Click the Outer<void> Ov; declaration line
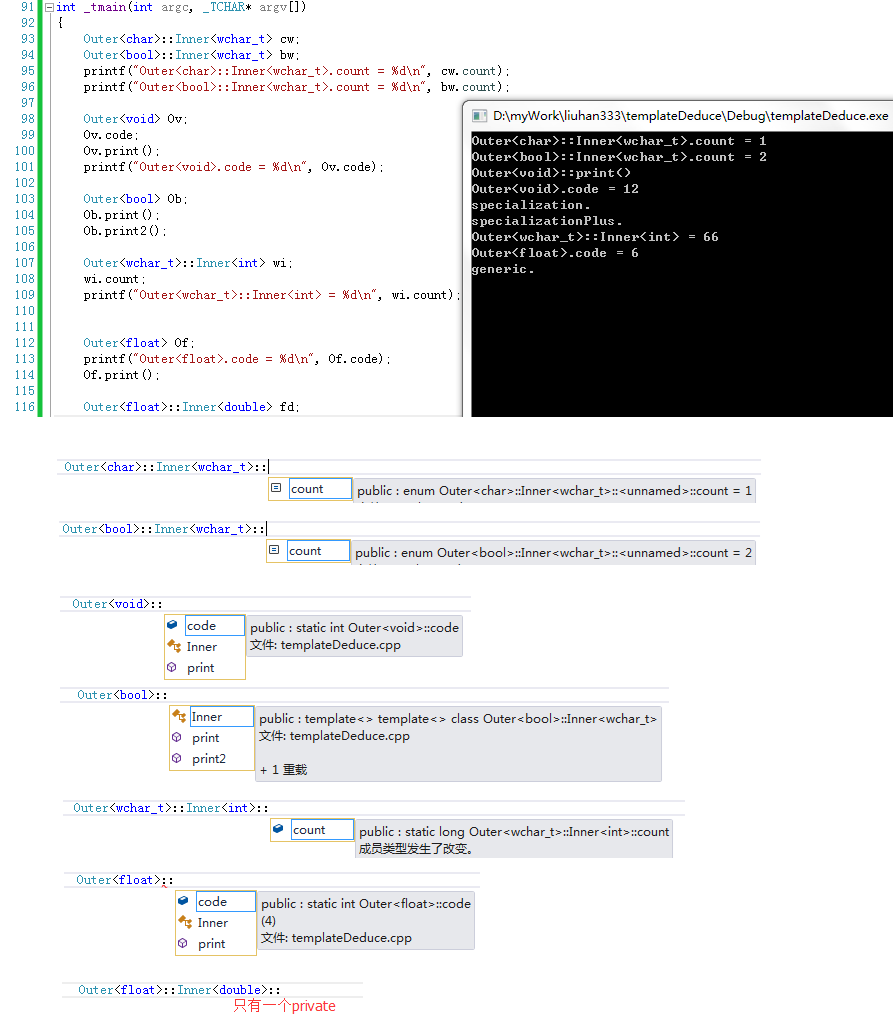This screenshot has width=893, height=1028. pyautogui.click(x=135, y=119)
